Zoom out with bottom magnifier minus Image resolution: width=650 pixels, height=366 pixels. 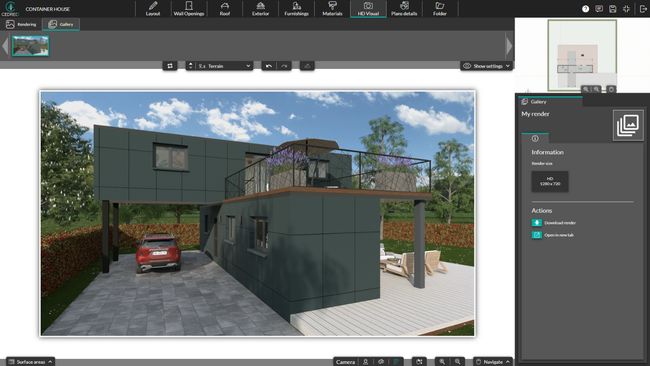point(458,362)
